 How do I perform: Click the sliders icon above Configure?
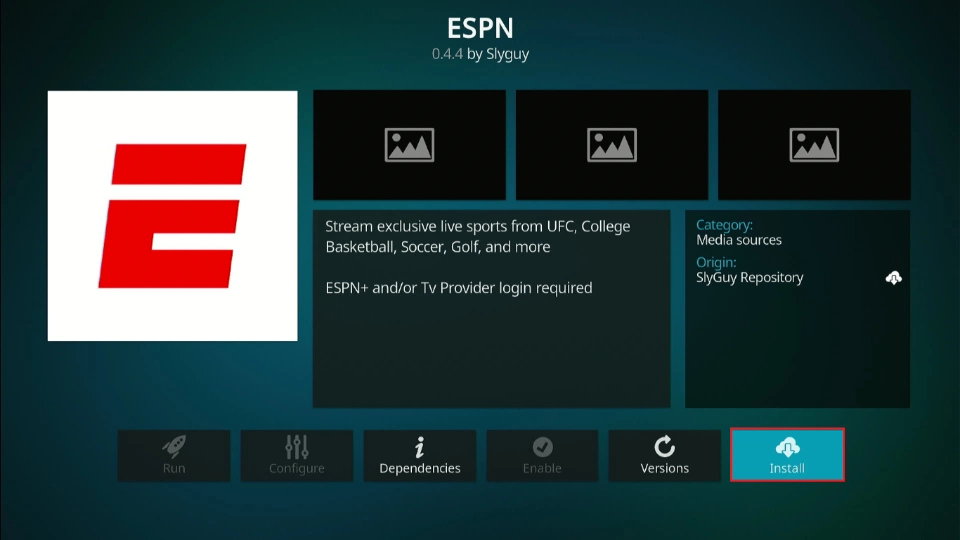click(297, 447)
